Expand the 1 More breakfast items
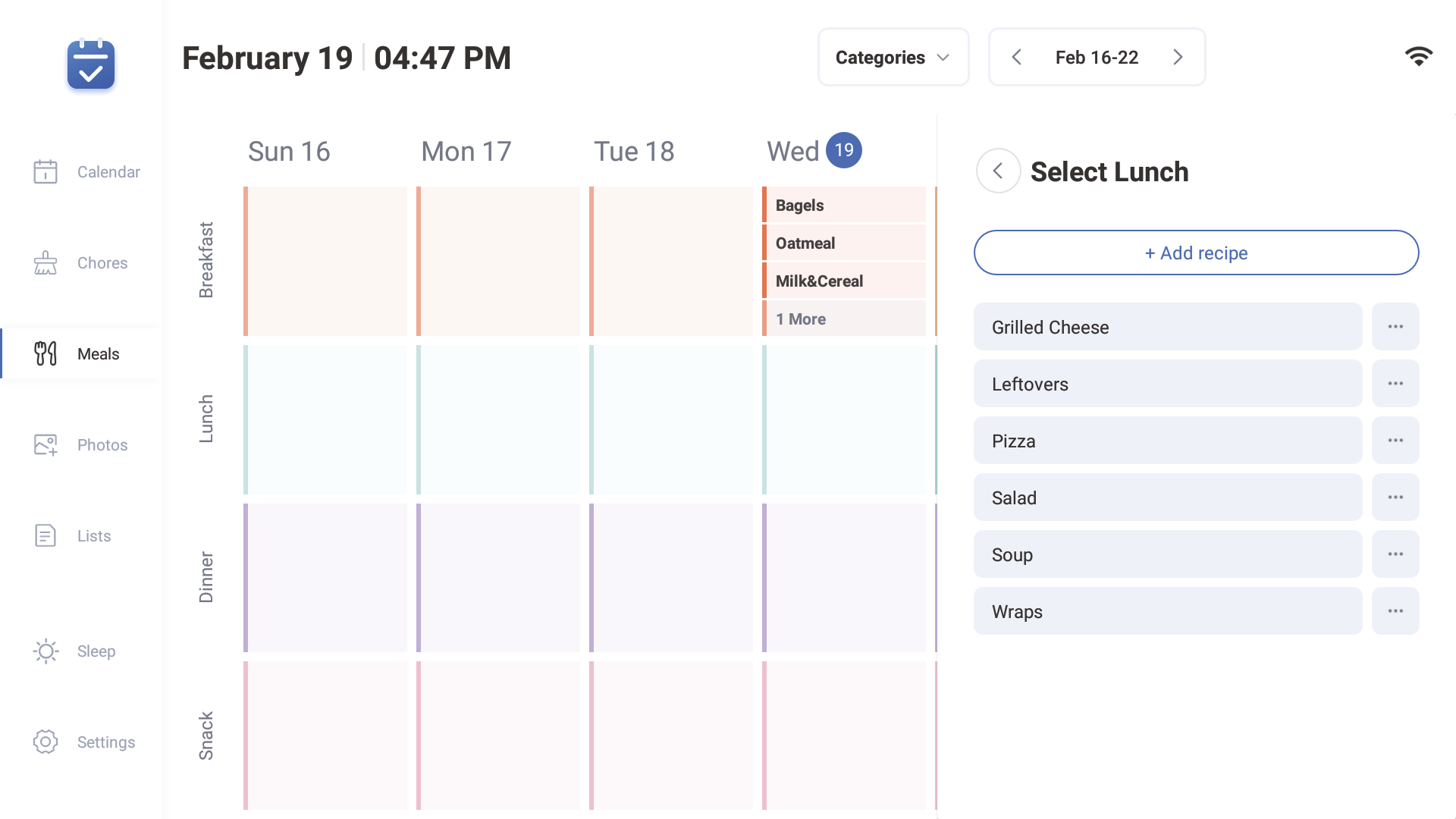Screen dimensions: 1456x819 (843, 318)
